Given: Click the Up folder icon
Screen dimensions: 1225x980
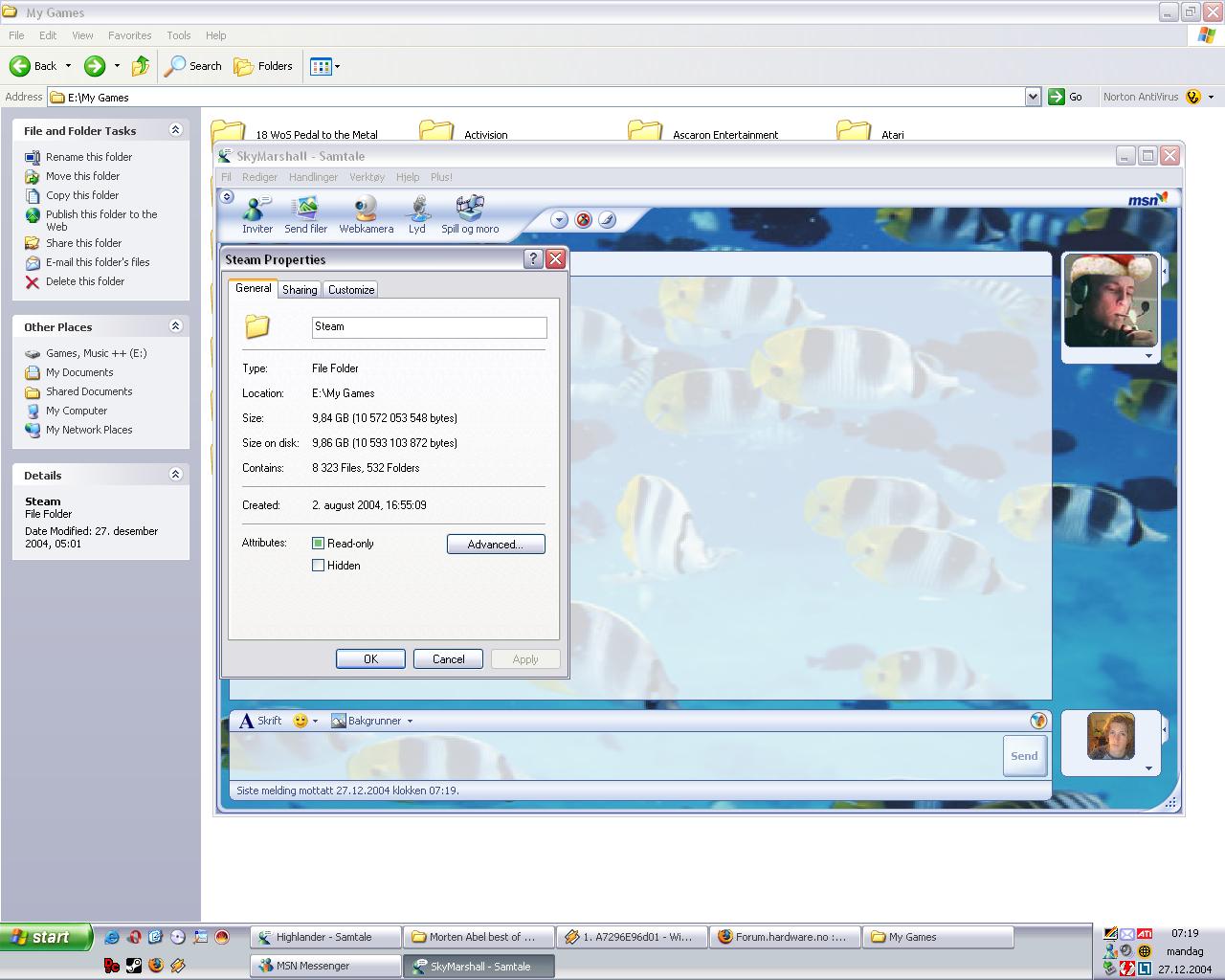Looking at the screenshot, I should click(x=141, y=66).
